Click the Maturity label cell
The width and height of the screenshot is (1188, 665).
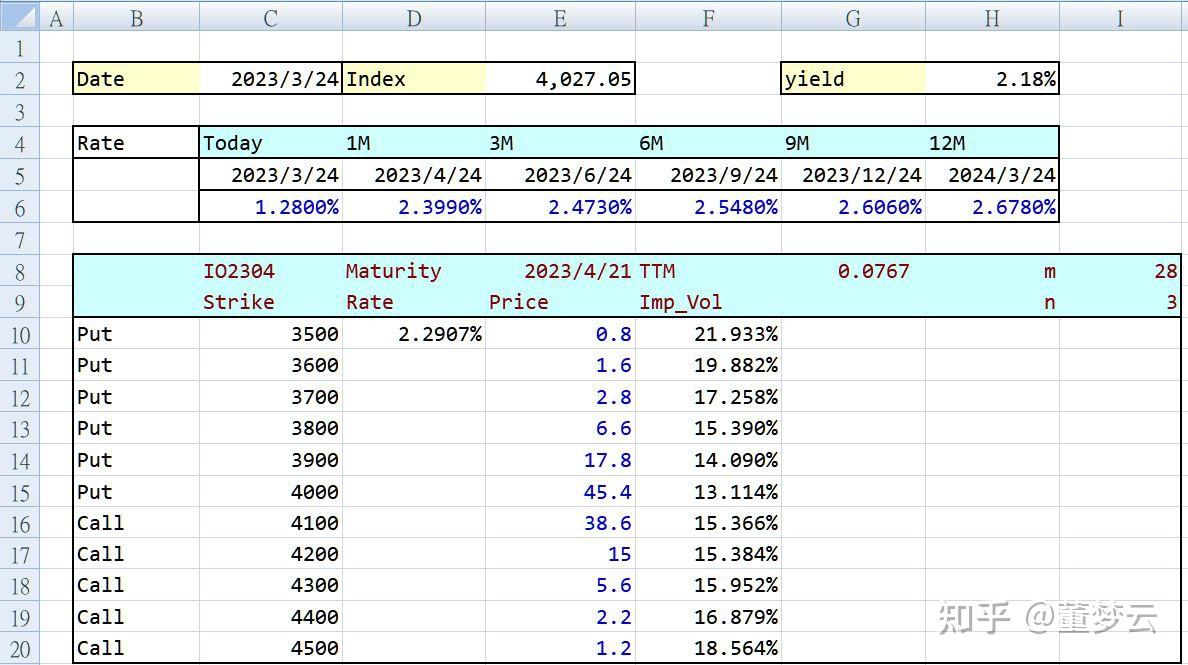pos(414,271)
